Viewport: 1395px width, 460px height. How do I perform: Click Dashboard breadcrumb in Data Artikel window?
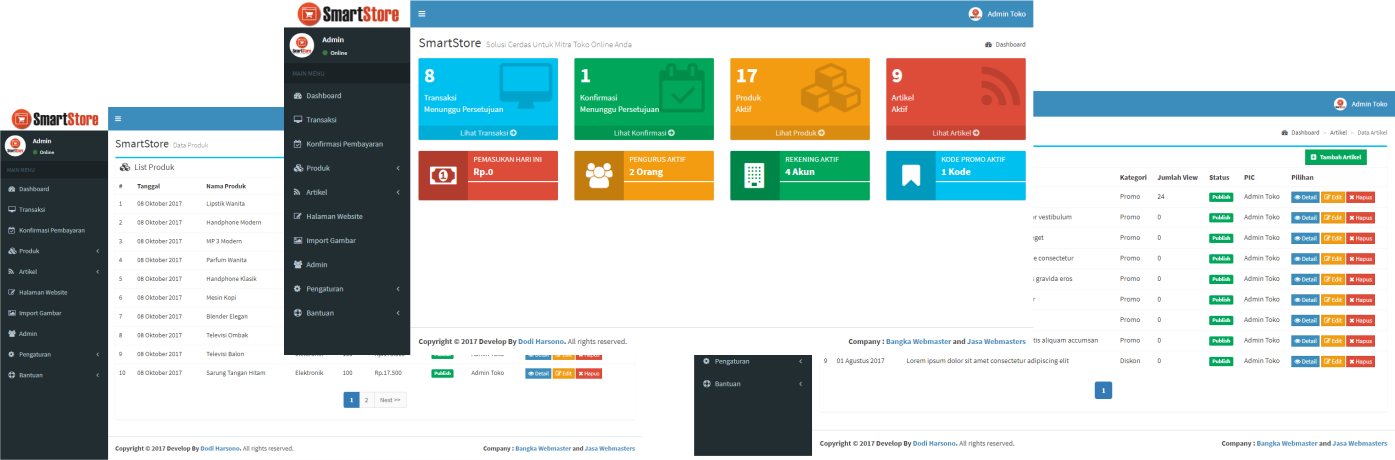click(x=1300, y=132)
